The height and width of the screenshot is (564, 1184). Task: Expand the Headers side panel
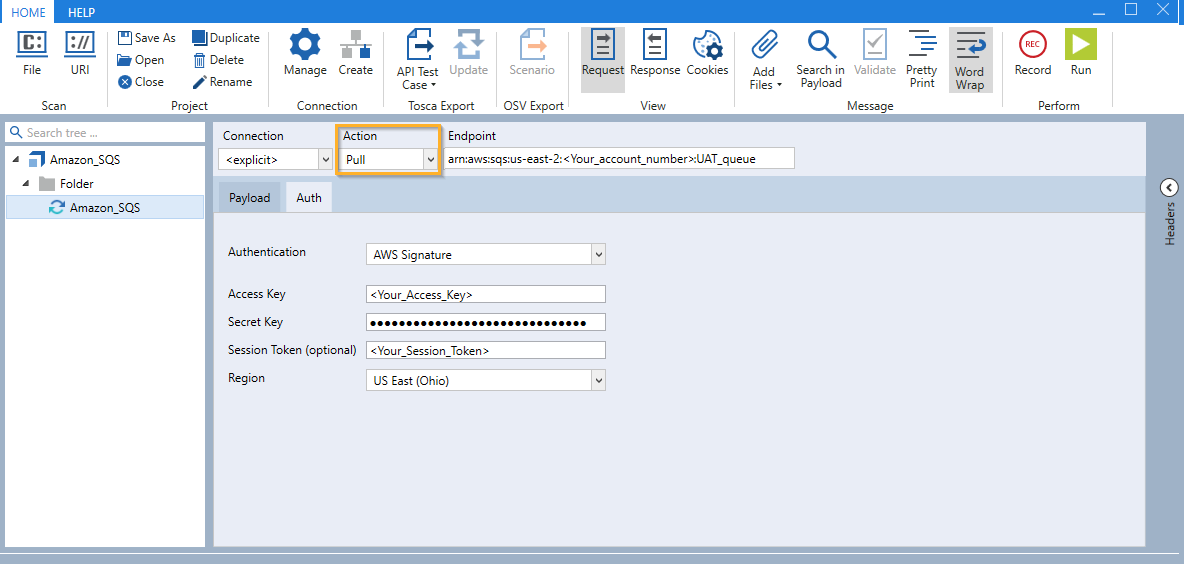[x=1168, y=188]
